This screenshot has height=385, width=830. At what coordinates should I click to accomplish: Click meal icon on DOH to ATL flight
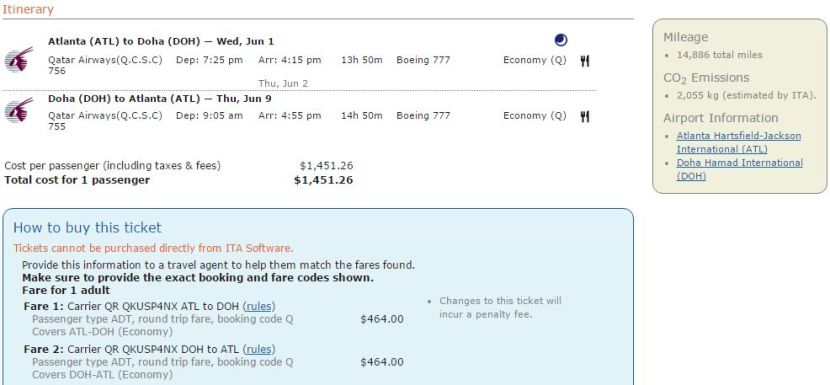click(x=584, y=117)
